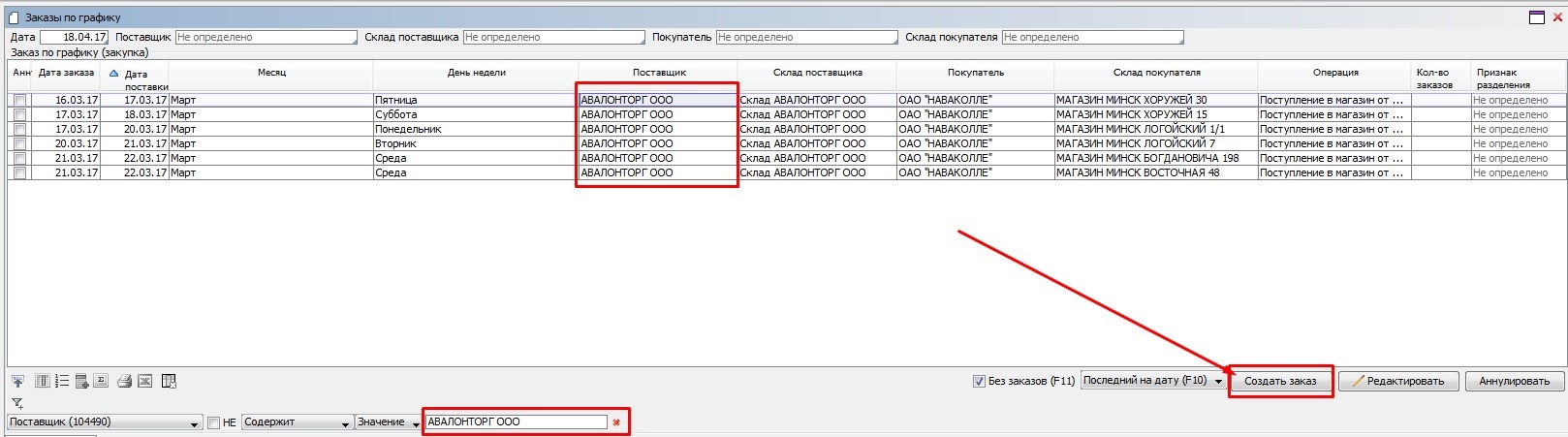Tick the checkbox for the Пятница row
1568x437 pixels.
click(19, 101)
